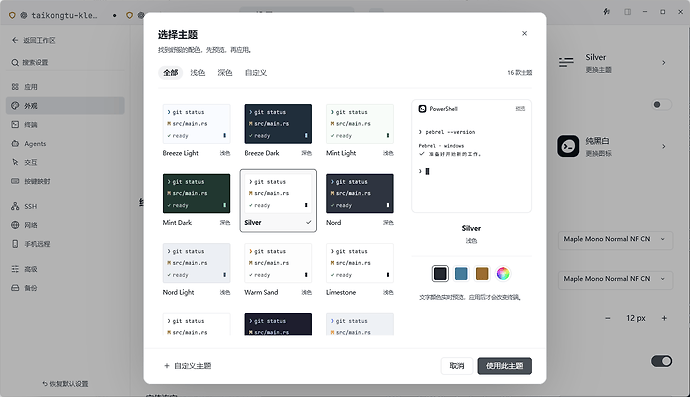Click the lightning bolt icon in title bar
Viewport: 690px width, 397px height.
pyautogui.click(x=606, y=12)
